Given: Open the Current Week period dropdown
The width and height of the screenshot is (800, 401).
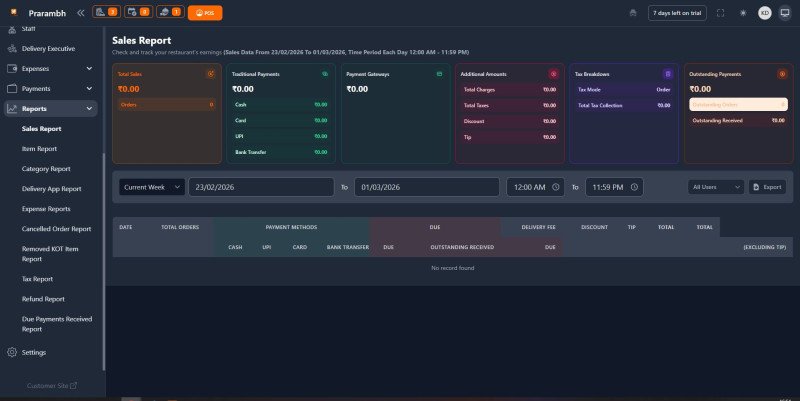Looking at the screenshot, I should click(152, 187).
